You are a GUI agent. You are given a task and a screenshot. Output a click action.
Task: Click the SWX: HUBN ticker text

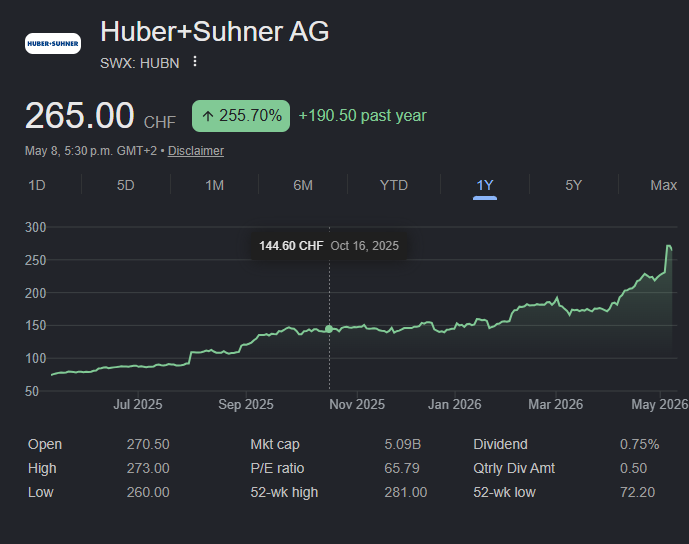(x=140, y=63)
